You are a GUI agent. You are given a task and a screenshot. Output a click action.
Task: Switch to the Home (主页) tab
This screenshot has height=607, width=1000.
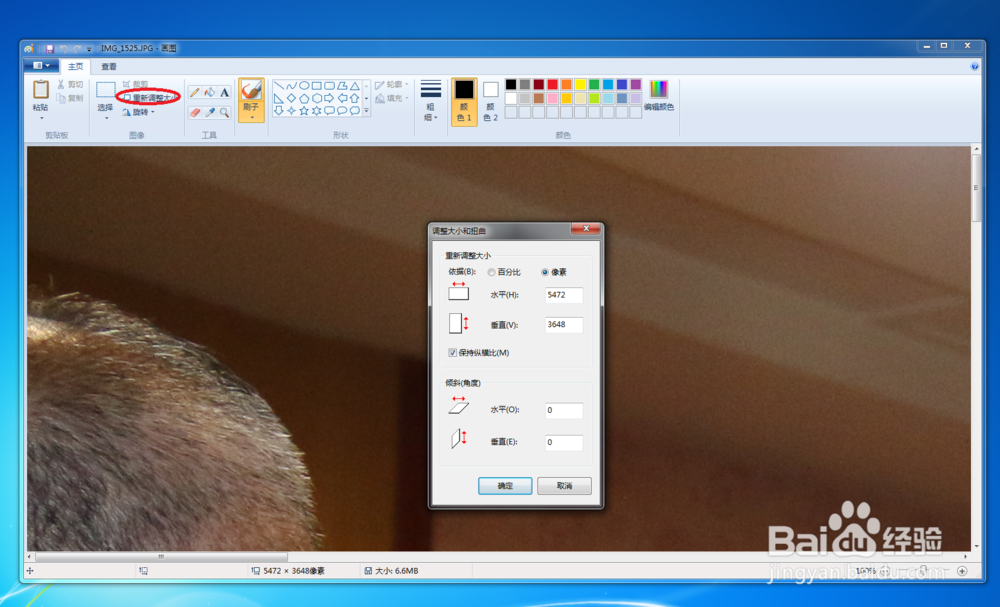tap(75, 66)
